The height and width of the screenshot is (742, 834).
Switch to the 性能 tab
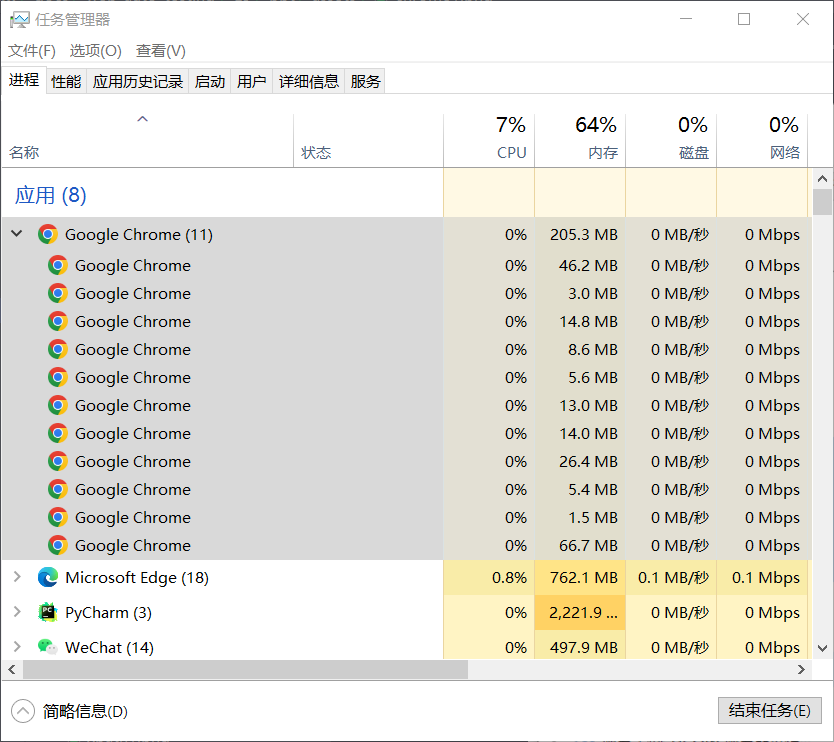point(66,81)
